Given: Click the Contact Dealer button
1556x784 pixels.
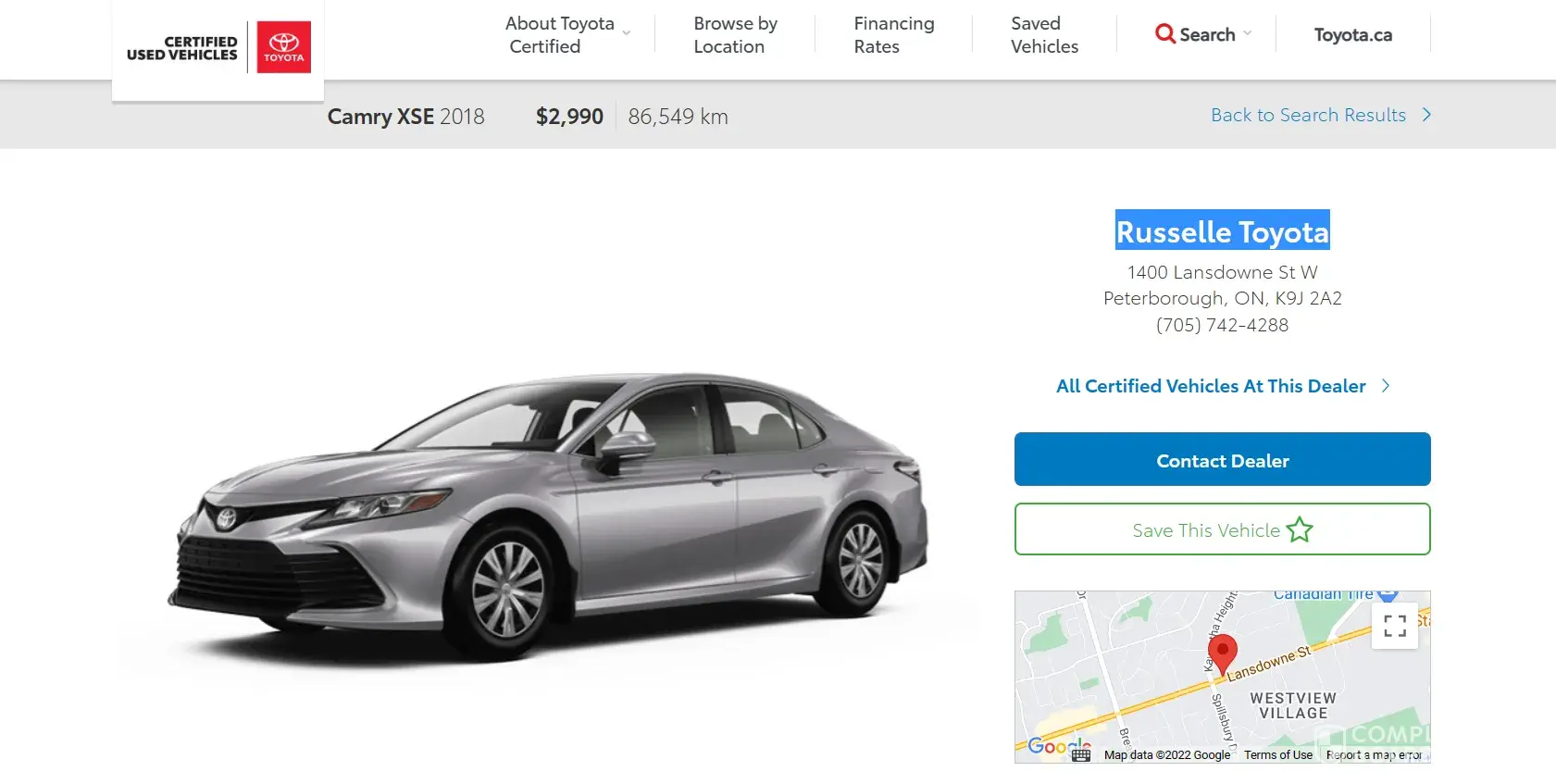Looking at the screenshot, I should click(1222, 459).
